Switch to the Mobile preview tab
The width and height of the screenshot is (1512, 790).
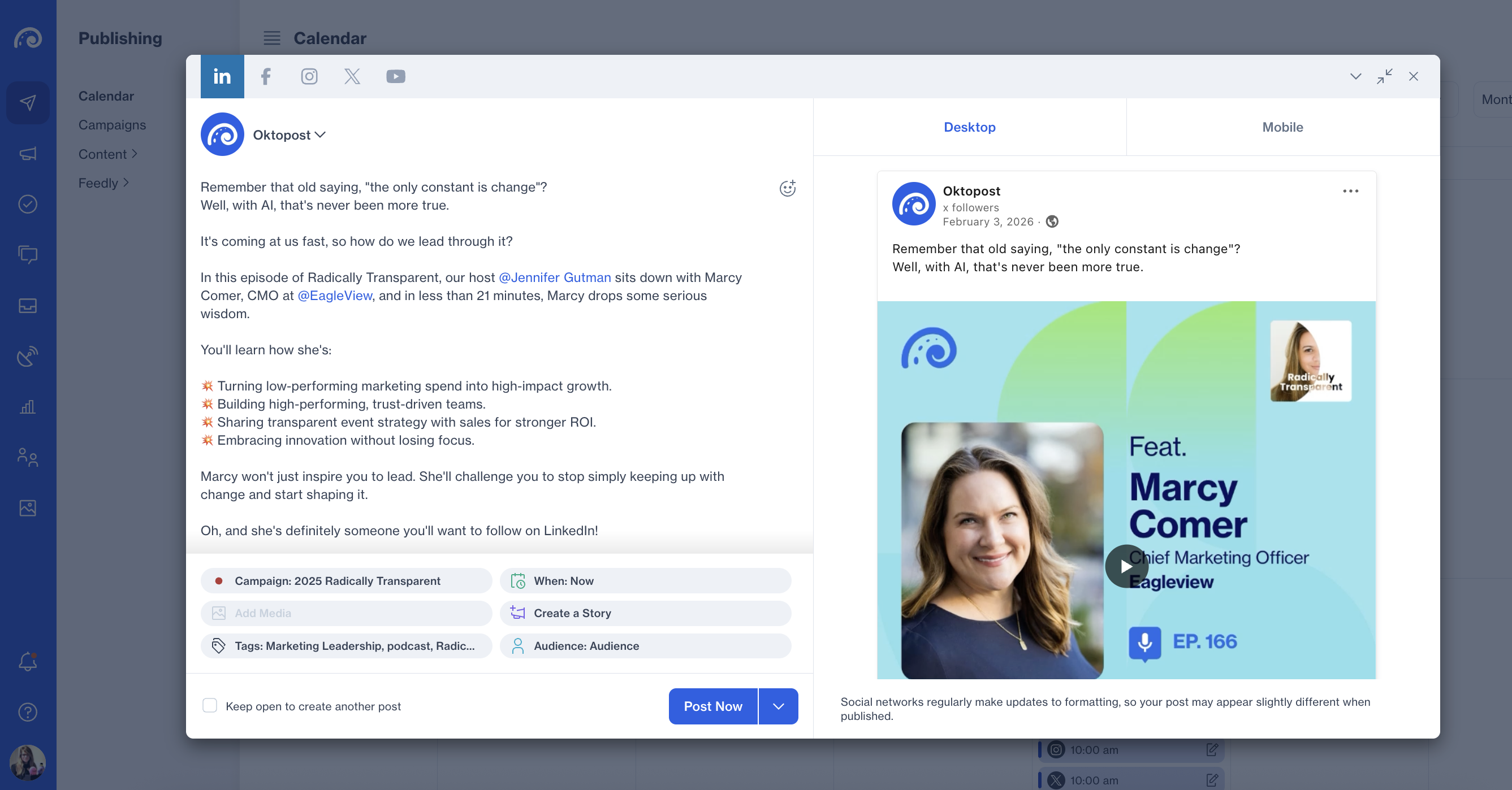click(x=1282, y=127)
